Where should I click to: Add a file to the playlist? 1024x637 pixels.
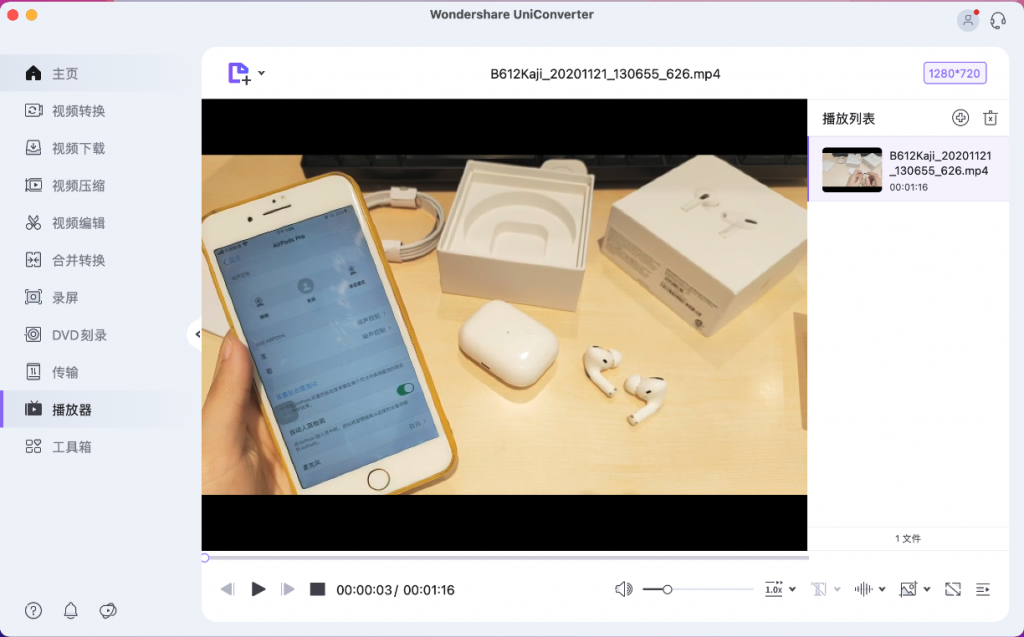click(x=960, y=117)
